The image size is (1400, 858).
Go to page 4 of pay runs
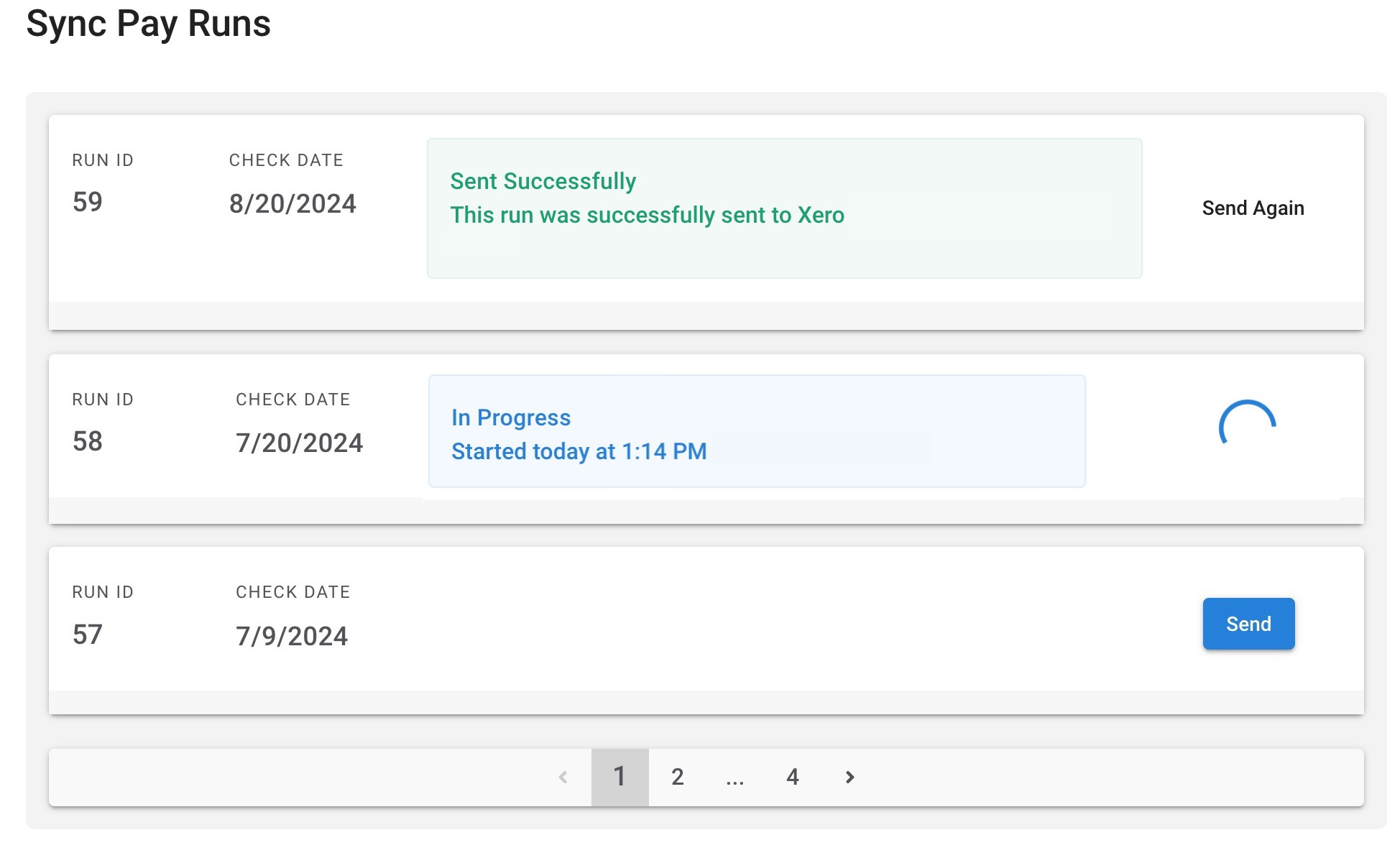coord(792,777)
